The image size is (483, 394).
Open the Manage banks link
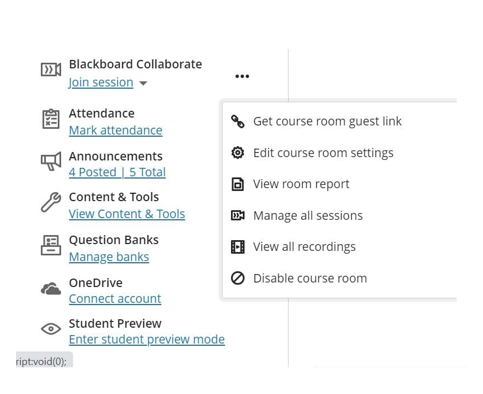[109, 257]
